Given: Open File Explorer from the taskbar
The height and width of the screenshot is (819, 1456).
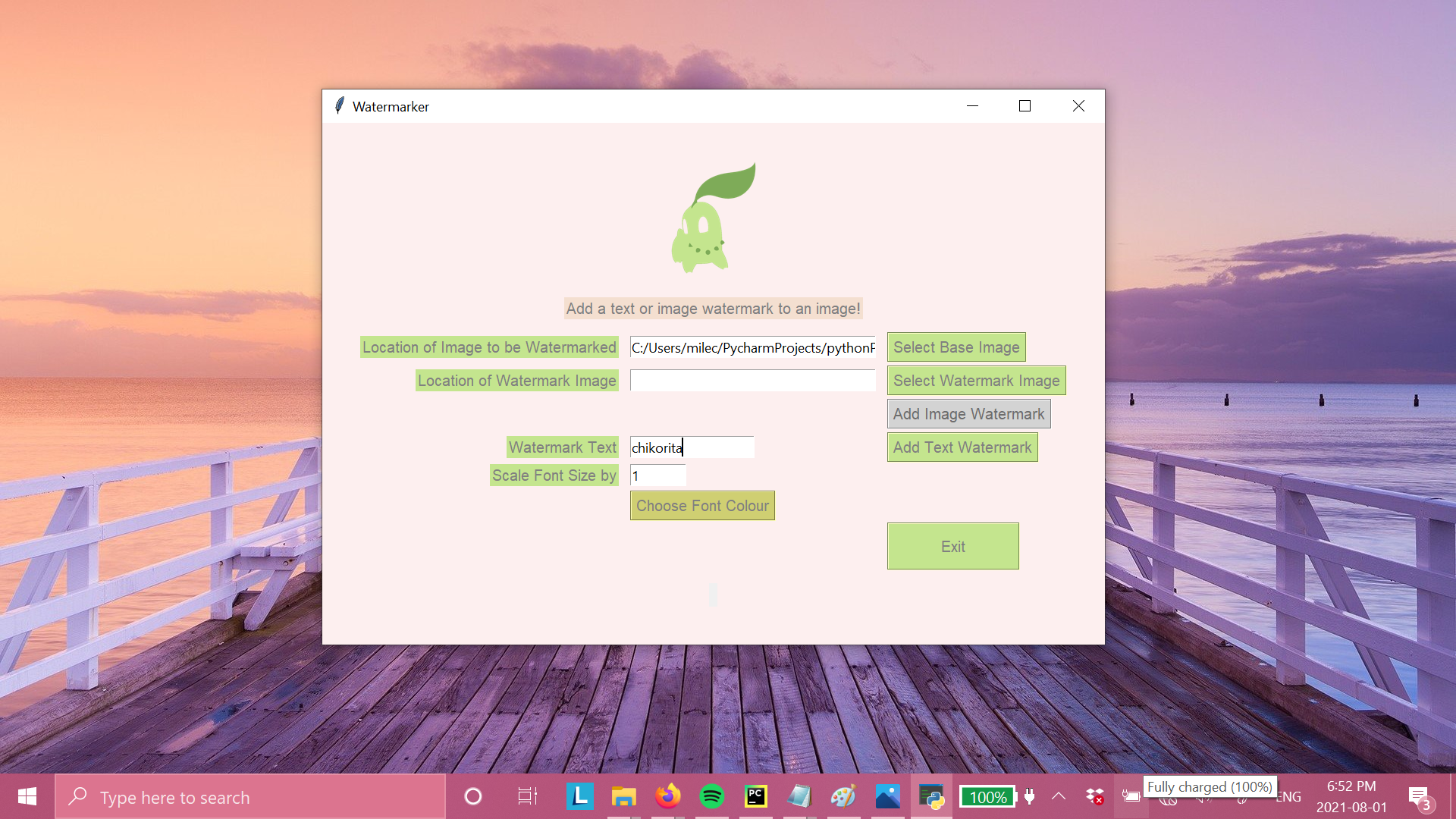Looking at the screenshot, I should (624, 797).
